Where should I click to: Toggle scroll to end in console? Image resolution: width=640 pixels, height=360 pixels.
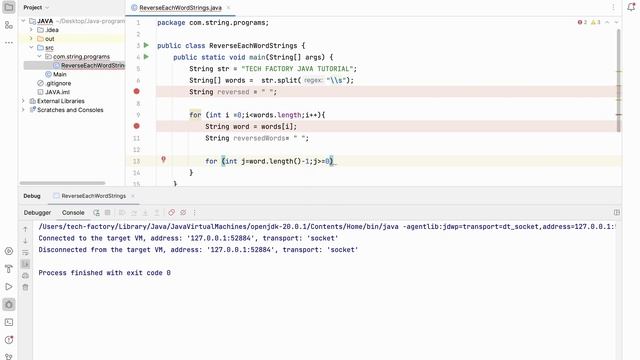[x=25, y=264]
